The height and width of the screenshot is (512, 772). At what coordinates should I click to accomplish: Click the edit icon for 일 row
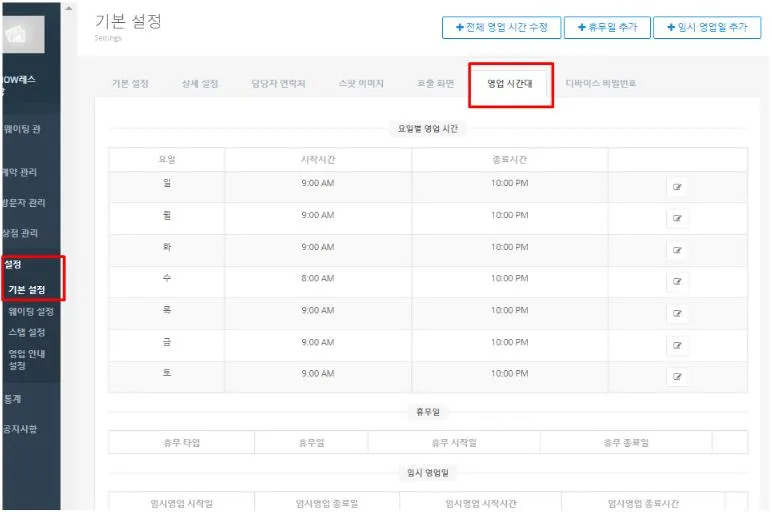click(677, 187)
